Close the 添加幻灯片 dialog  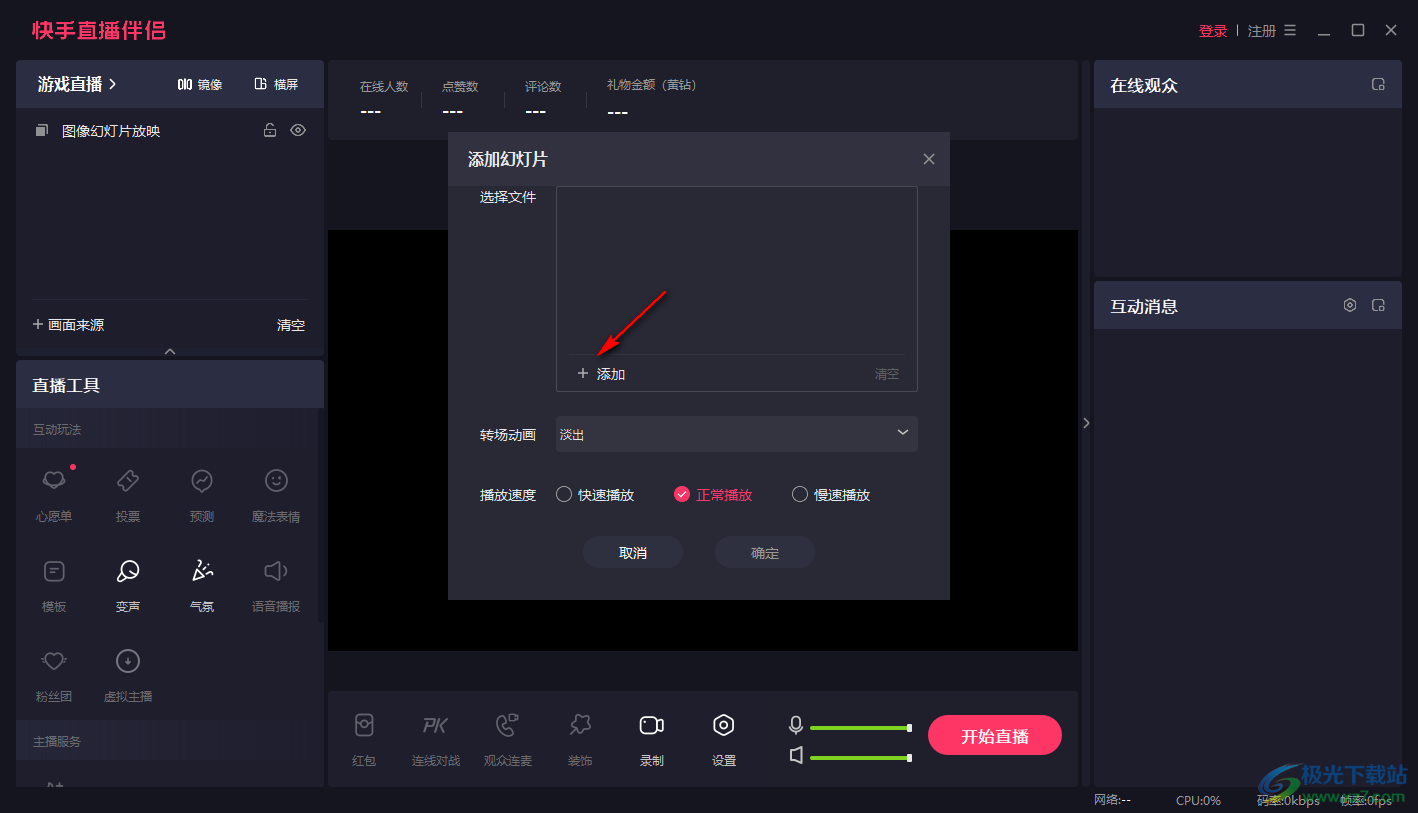929,159
